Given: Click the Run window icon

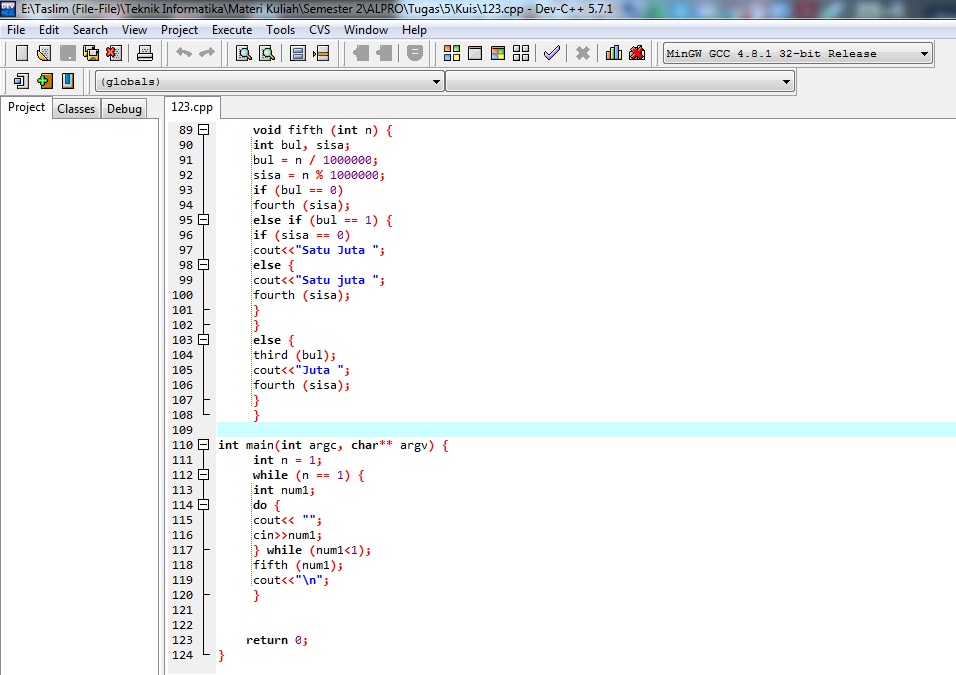Looking at the screenshot, I should click(x=475, y=53).
